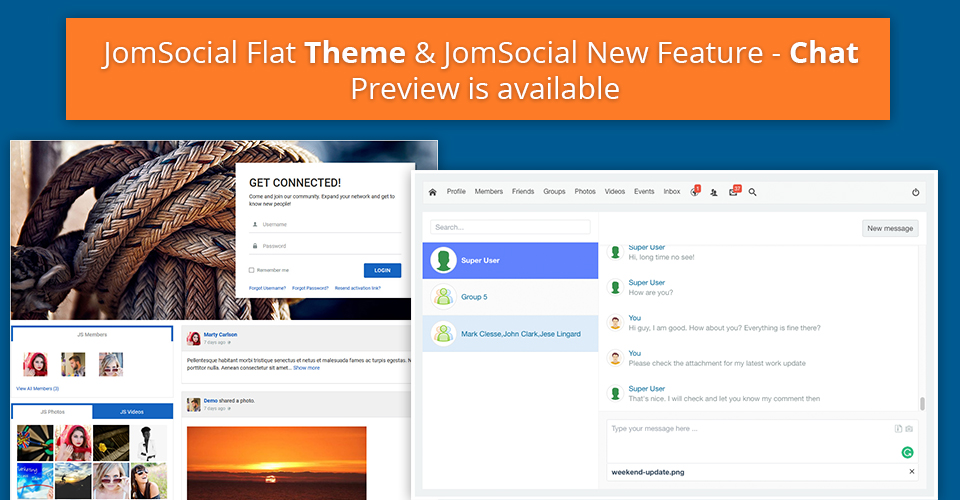960x500 pixels.
Task: Click 'Hi, long time no see!' message
Action: [x=661, y=257]
